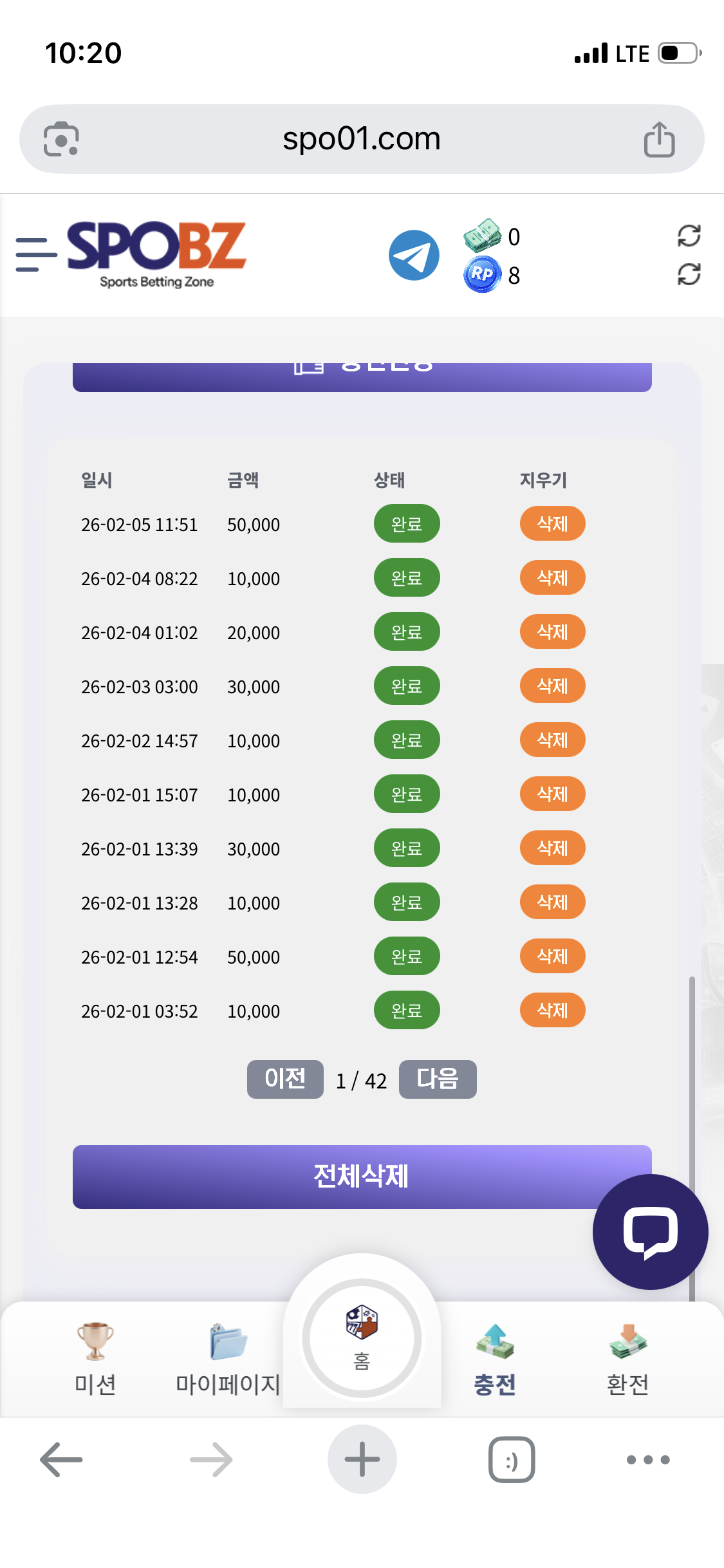The image size is (724, 1568).
Task: Go to previous page with 이전
Action: (x=285, y=1079)
